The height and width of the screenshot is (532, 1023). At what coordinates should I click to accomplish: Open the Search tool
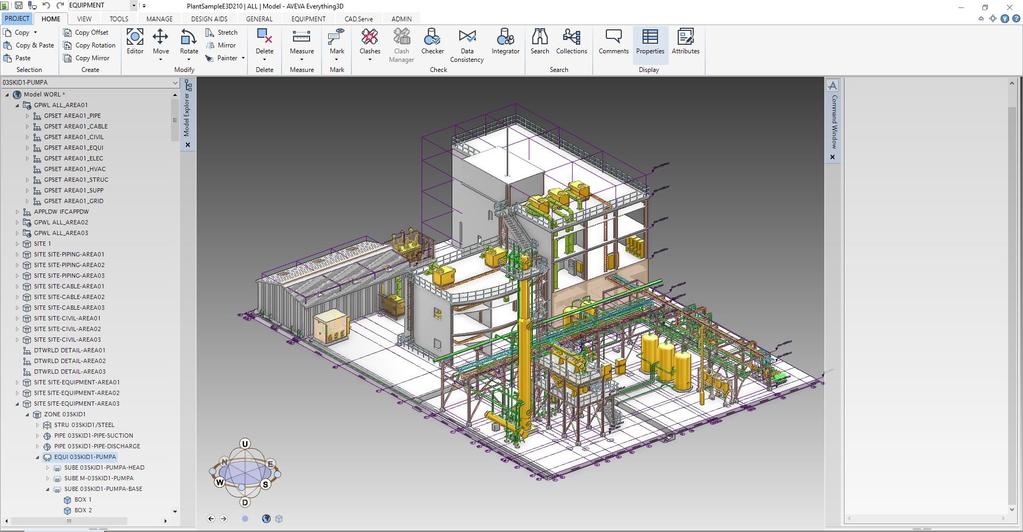tap(540, 42)
